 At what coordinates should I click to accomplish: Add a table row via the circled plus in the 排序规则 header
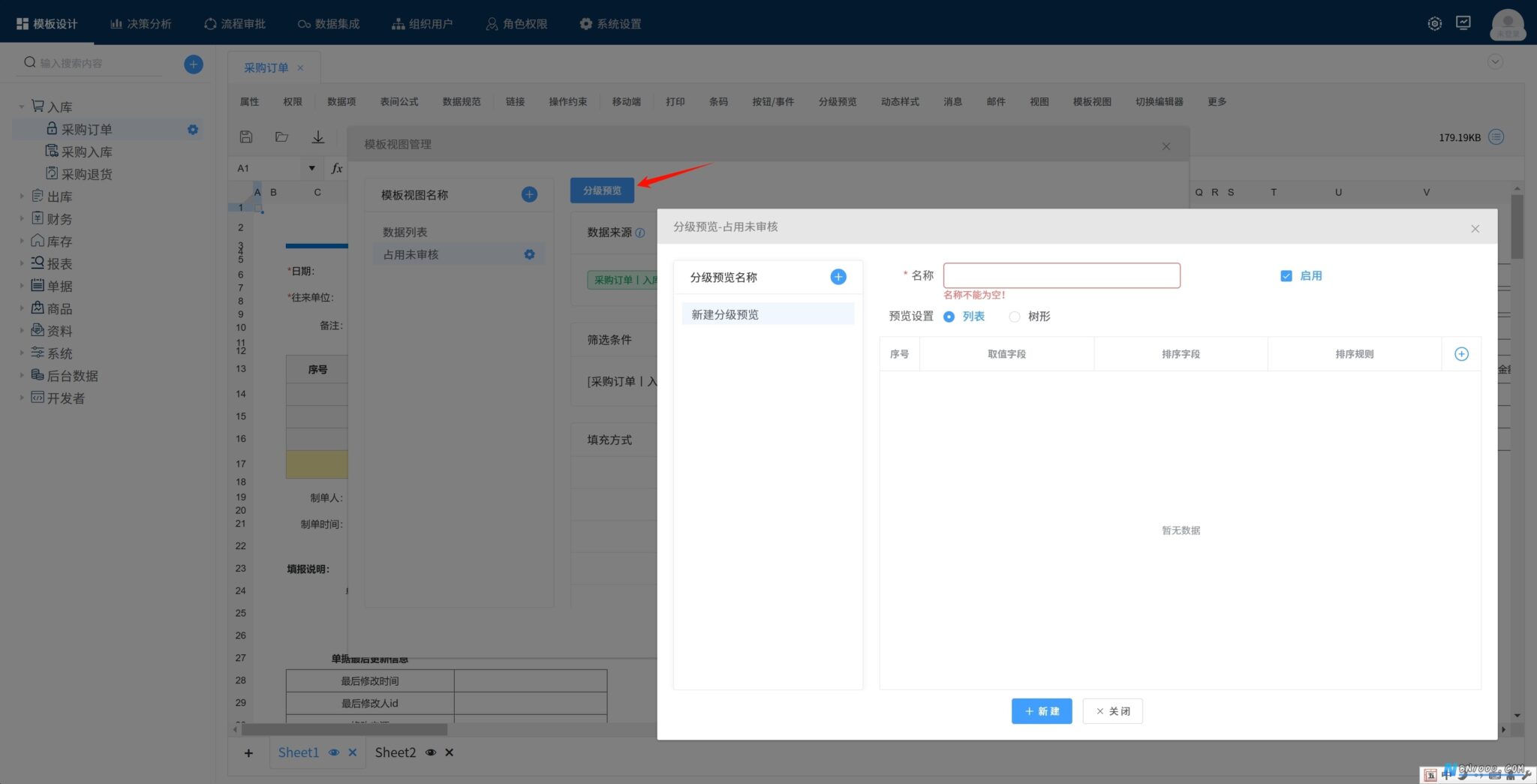pyautogui.click(x=1461, y=354)
